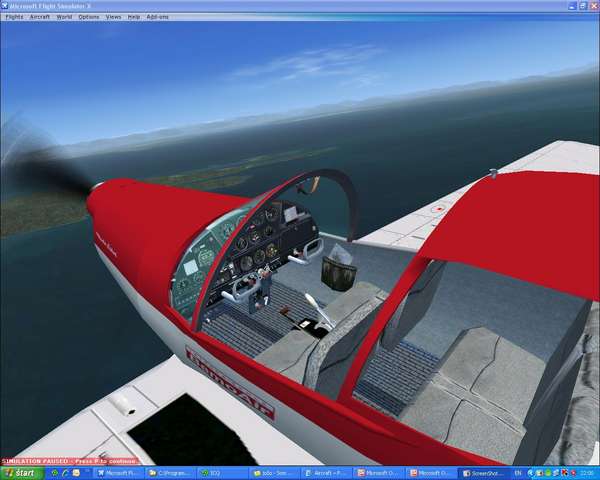The image size is (600, 480).
Task: Open the World menu
Action: click(64, 17)
